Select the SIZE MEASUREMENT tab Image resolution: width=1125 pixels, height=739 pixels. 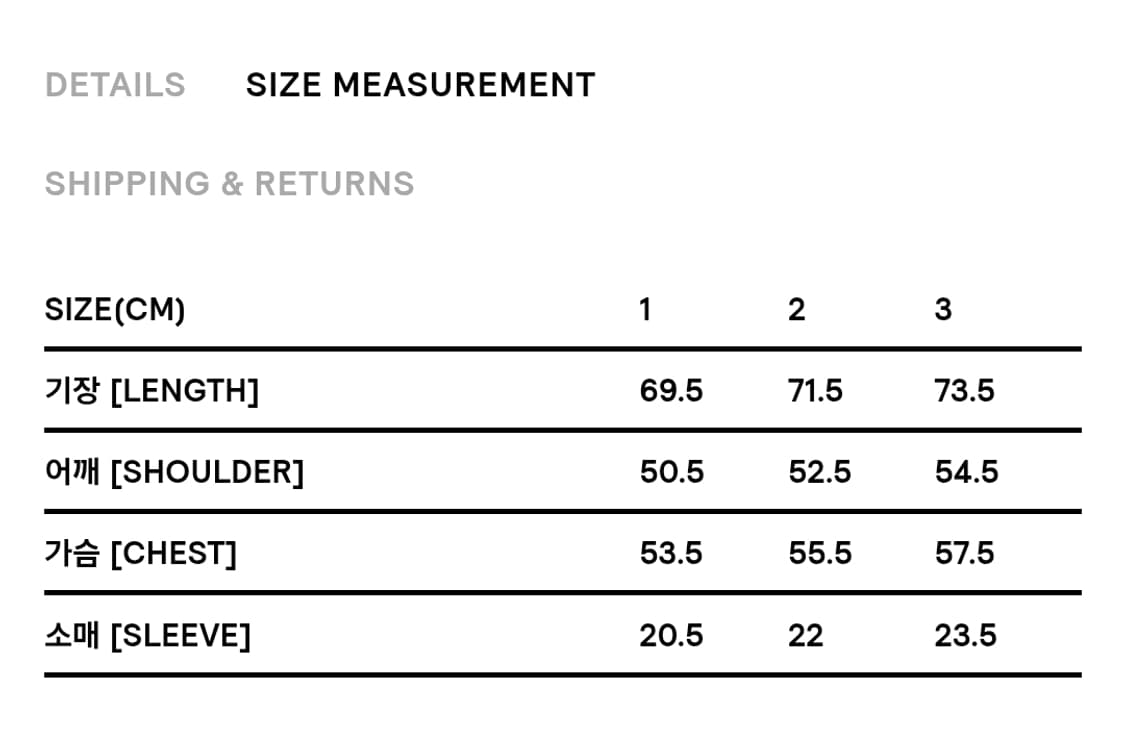[x=420, y=85]
